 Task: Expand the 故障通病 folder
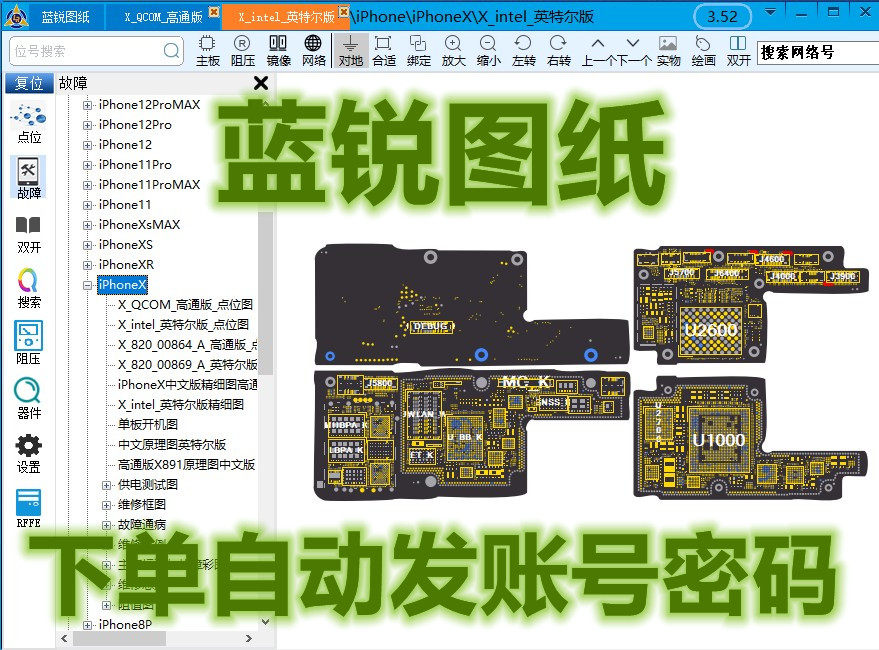tap(107, 525)
